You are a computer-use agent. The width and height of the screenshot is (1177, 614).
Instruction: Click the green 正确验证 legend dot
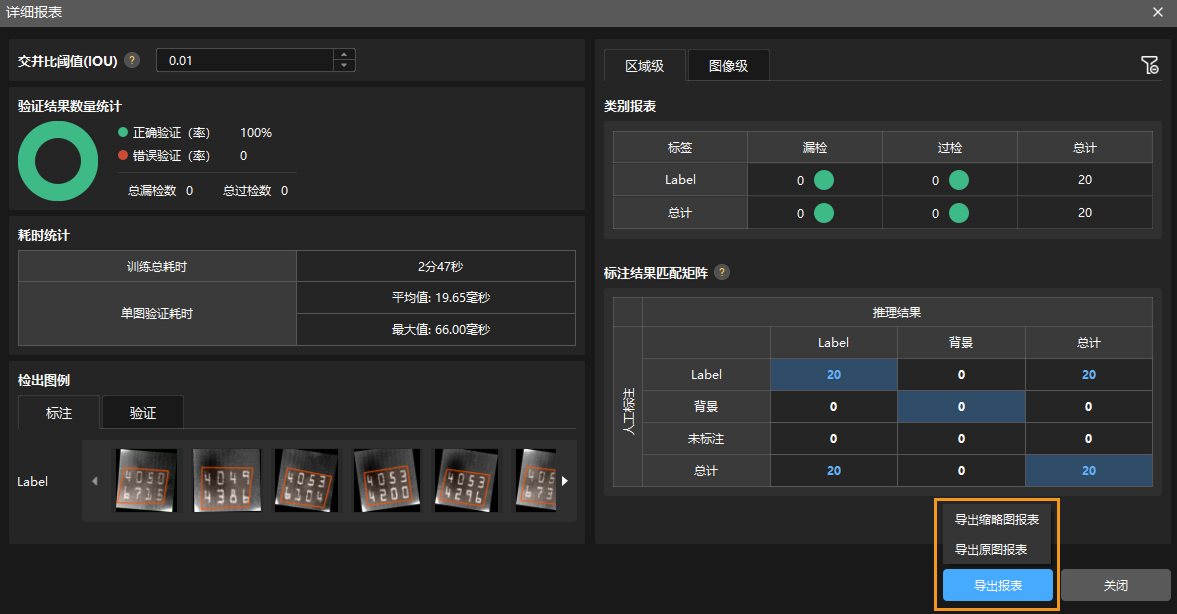coord(123,132)
